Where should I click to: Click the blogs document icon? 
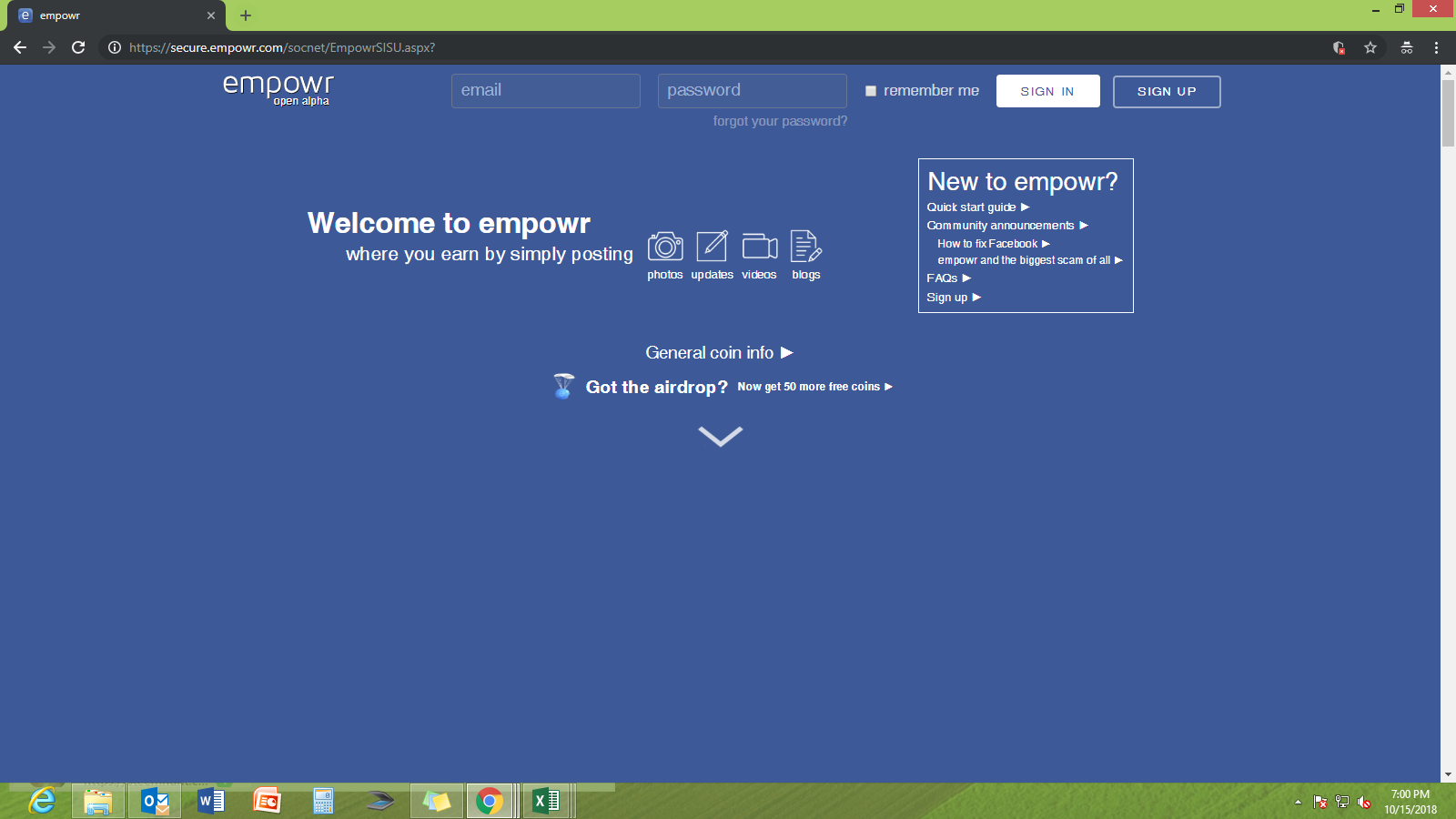[806, 246]
